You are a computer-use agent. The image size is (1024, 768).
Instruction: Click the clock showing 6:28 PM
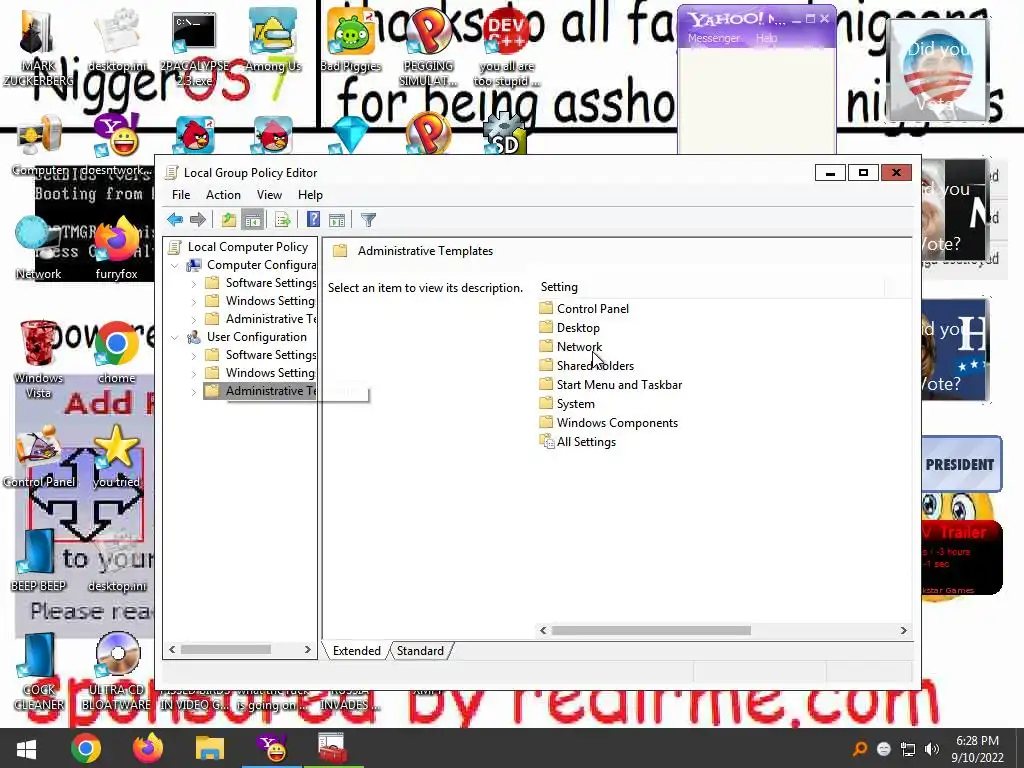point(977,741)
